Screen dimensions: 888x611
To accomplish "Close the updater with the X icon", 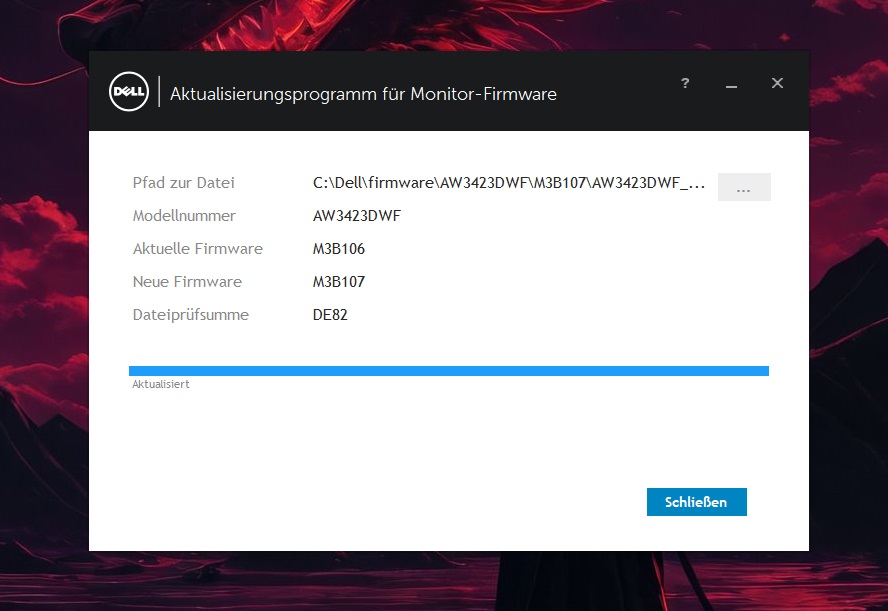I will pyautogui.click(x=777, y=83).
